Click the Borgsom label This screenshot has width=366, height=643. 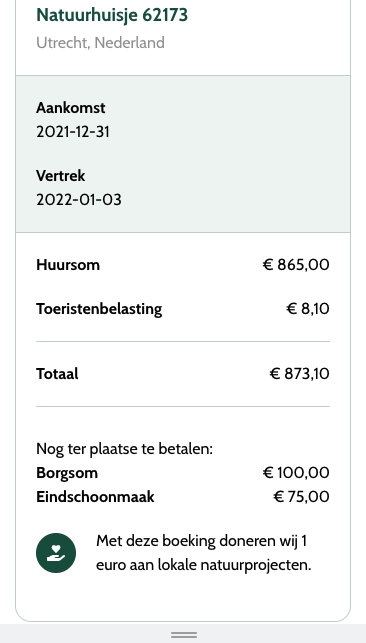tap(67, 473)
